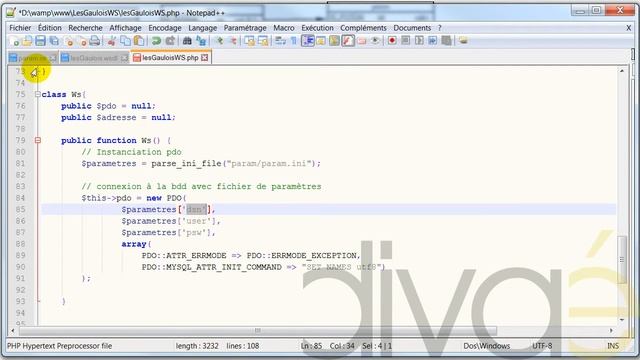Screen dimensions: 640x360
Task: Undo the last action with green arrow
Action: (156, 41)
